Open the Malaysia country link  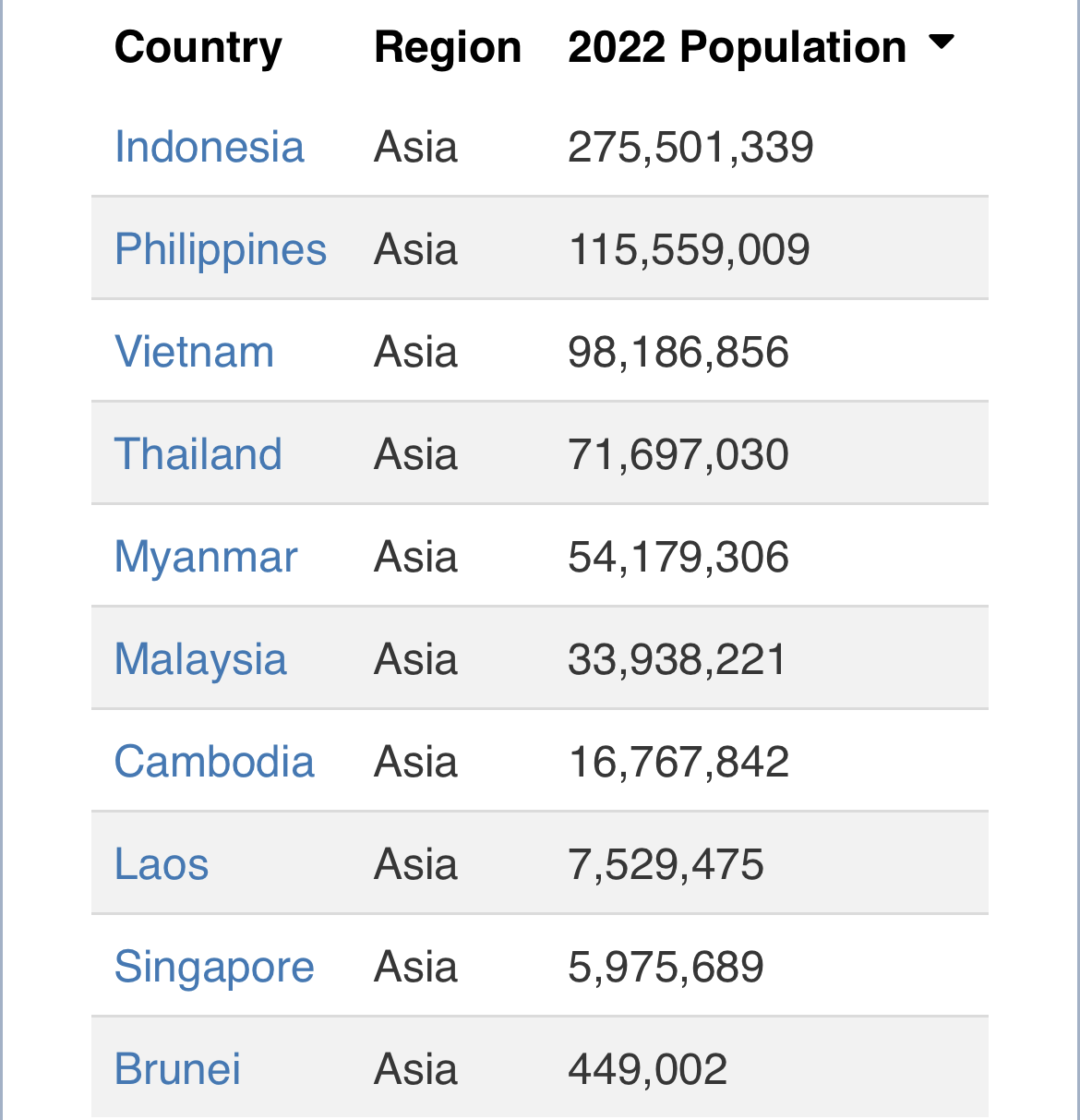[x=199, y=659]
